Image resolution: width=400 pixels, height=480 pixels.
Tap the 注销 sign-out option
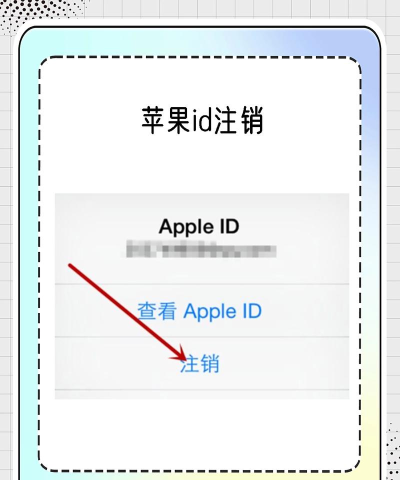pyautogui.click(x=200, y=363)
